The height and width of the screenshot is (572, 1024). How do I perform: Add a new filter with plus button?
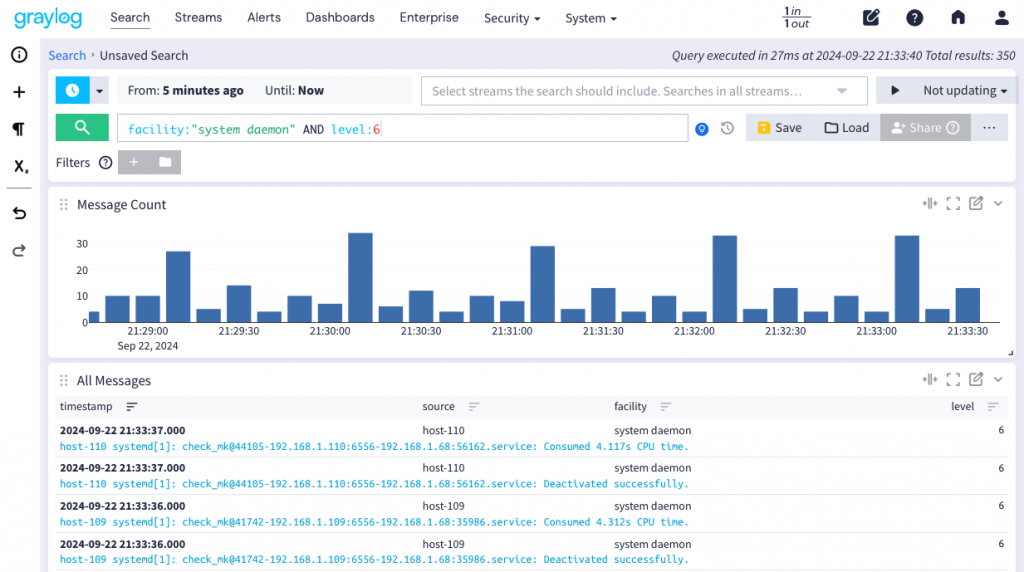(134, 162)
